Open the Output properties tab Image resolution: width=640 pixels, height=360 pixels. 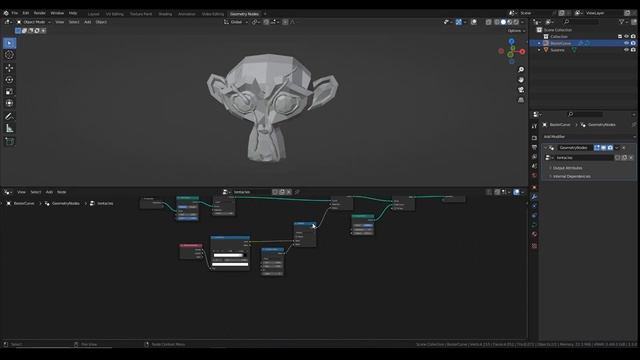(x=534, y=147)
